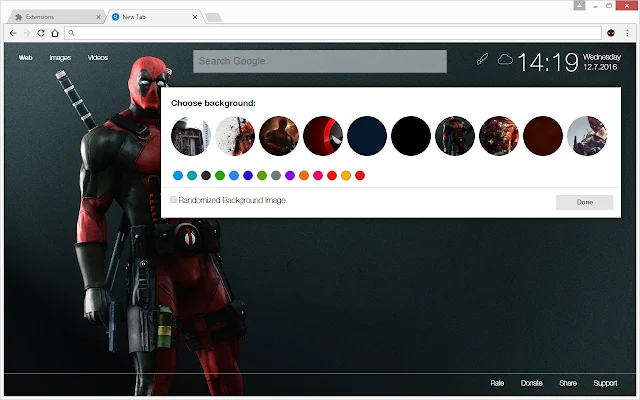
Task: Click the browser forward arrow
Action: click(27, 33)
